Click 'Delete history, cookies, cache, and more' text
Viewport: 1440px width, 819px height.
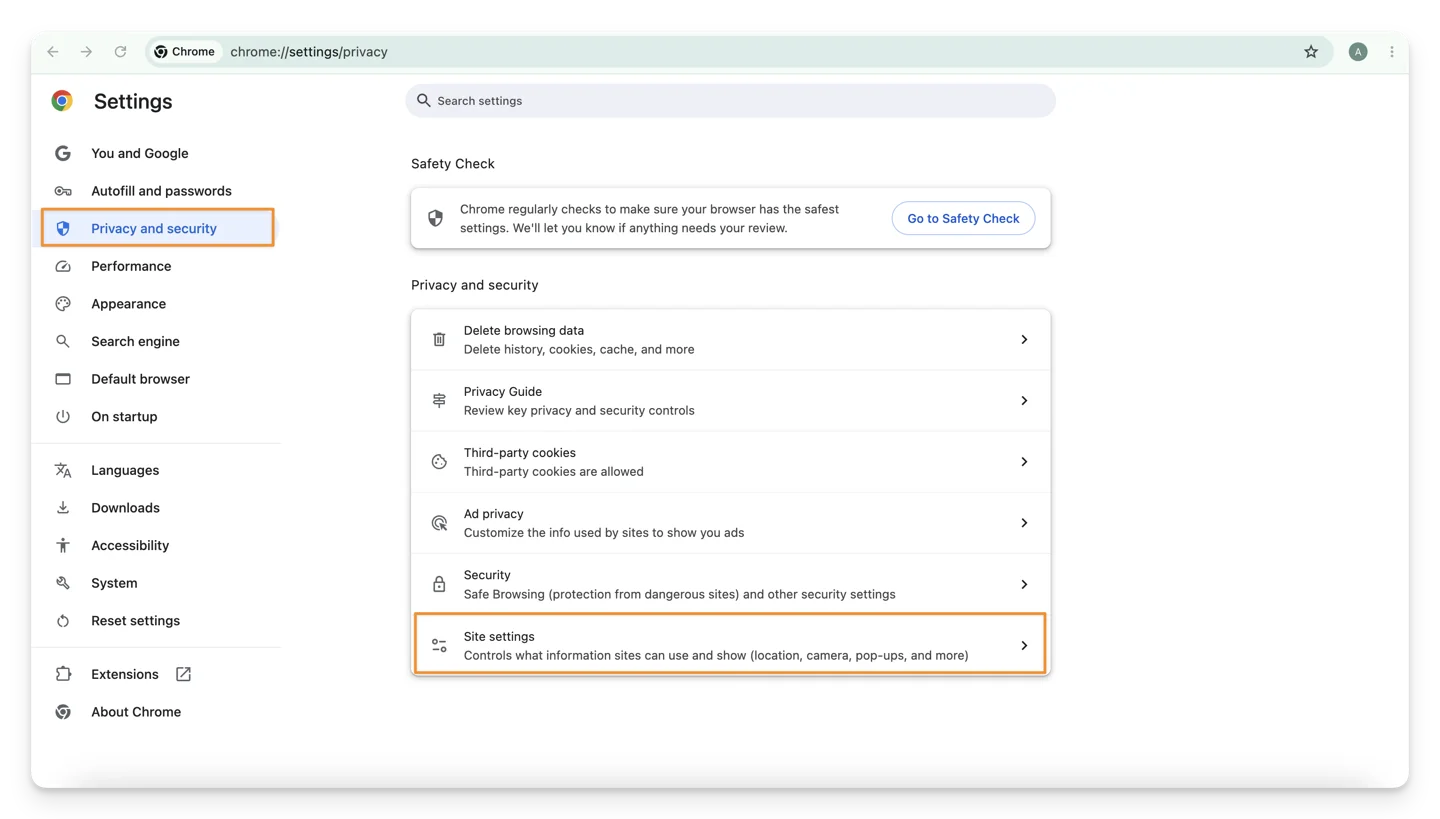(x=579, y=350)
